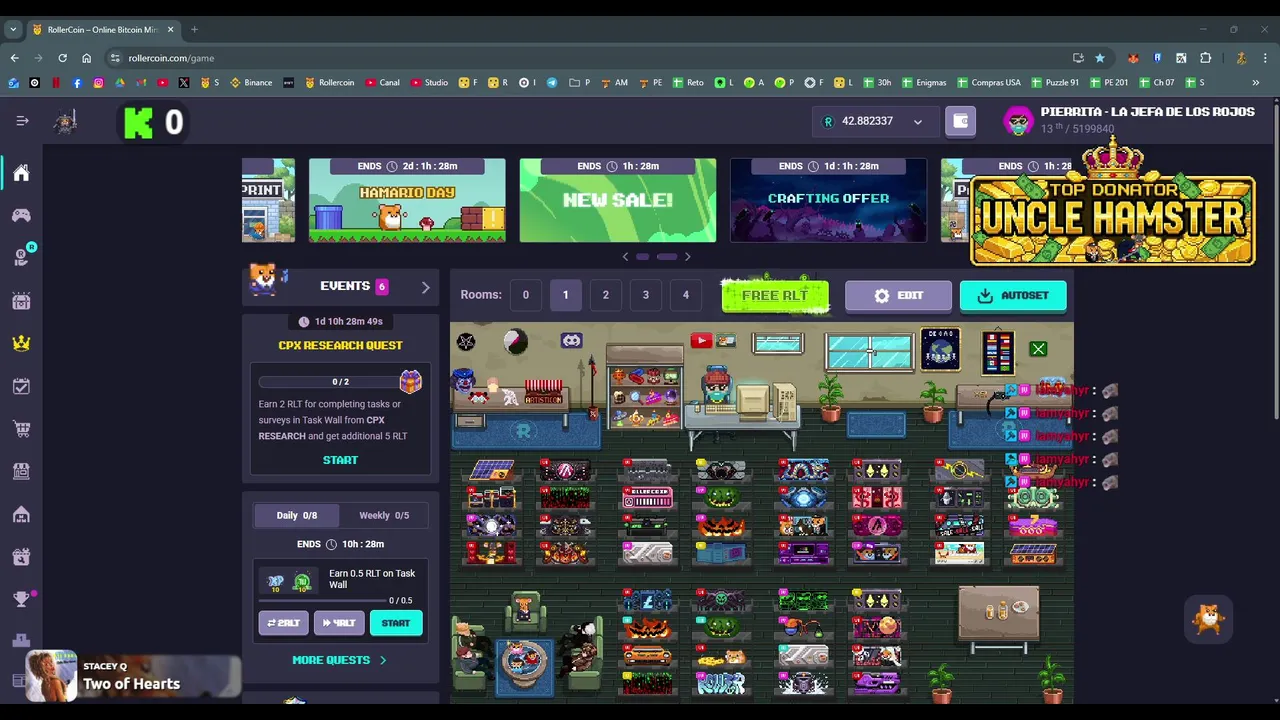The width and height of the screenshot is (1280, 720).
Task: Expand hidden bookmarks overflow chevron
Action: click(1256, 83)
